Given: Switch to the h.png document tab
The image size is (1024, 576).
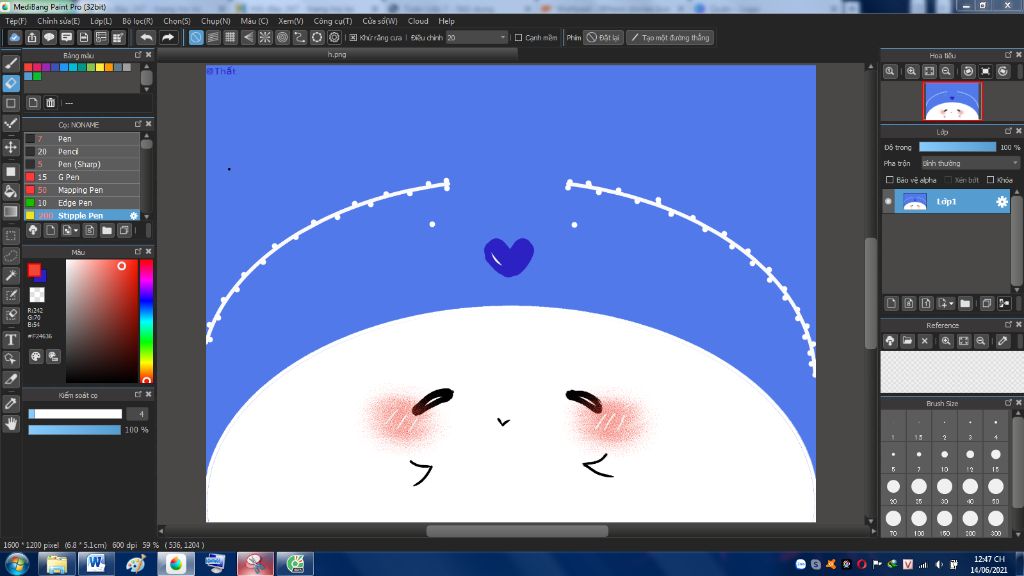Looking at the screenshot, I should click(x=337, y=55).
